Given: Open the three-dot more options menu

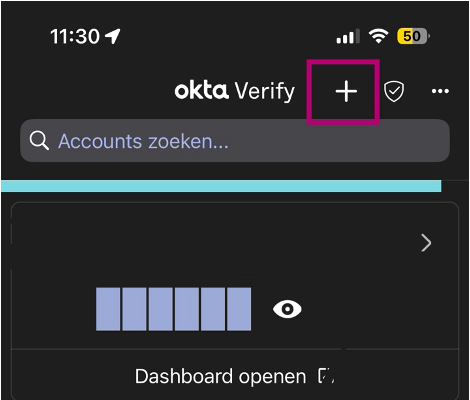Looking at the screenshot, I should pos(440,91).
